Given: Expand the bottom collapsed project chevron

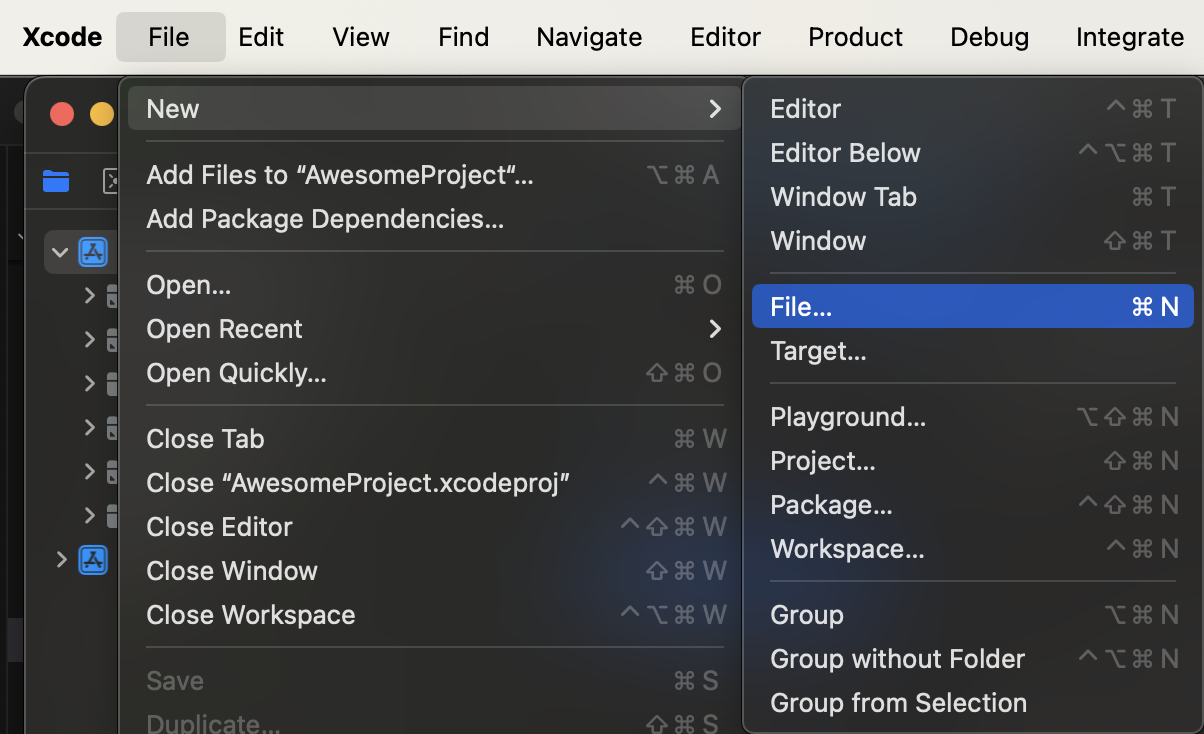Looking at the screenshot, I should (x=62, y=559).
